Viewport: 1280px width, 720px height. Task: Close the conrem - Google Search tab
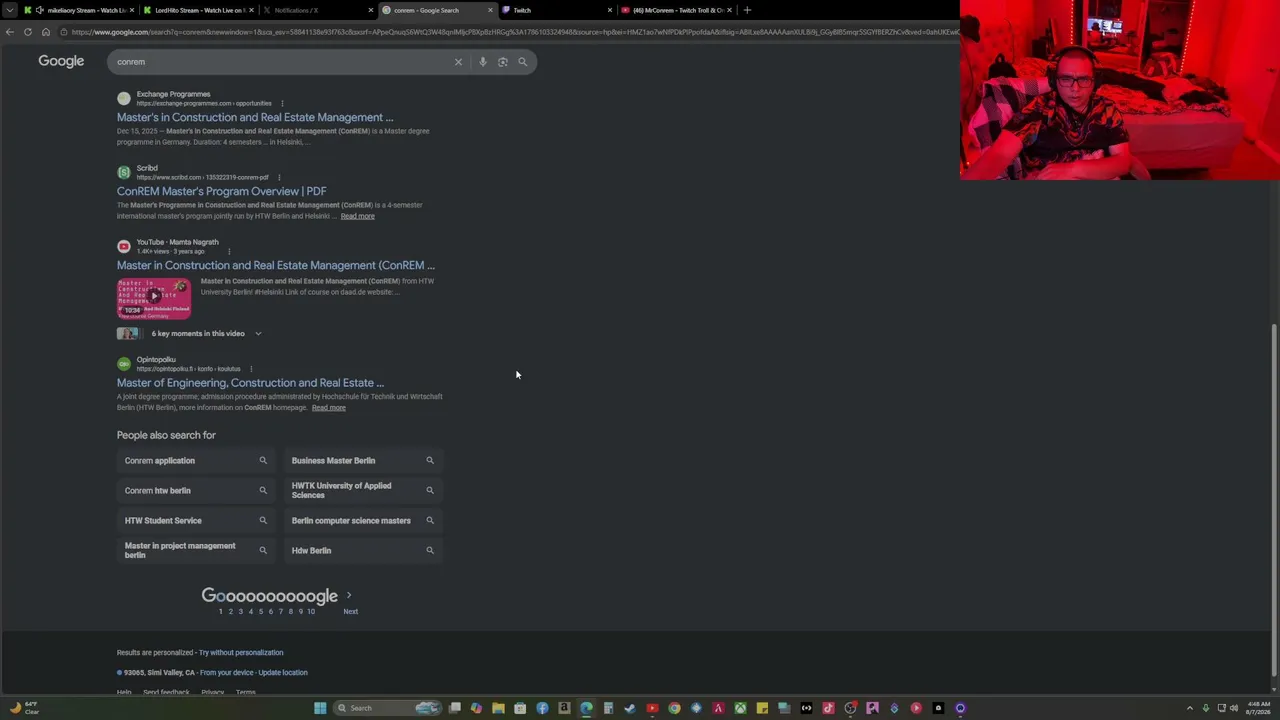coord(490,10)
